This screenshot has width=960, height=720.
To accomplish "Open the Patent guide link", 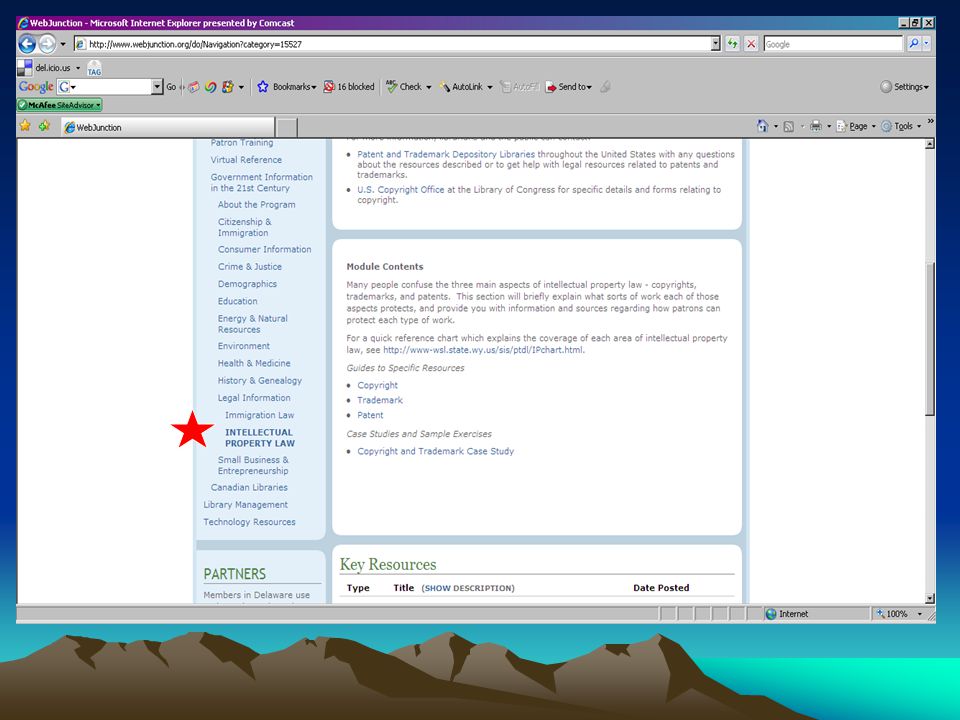I will click(370, 415).
